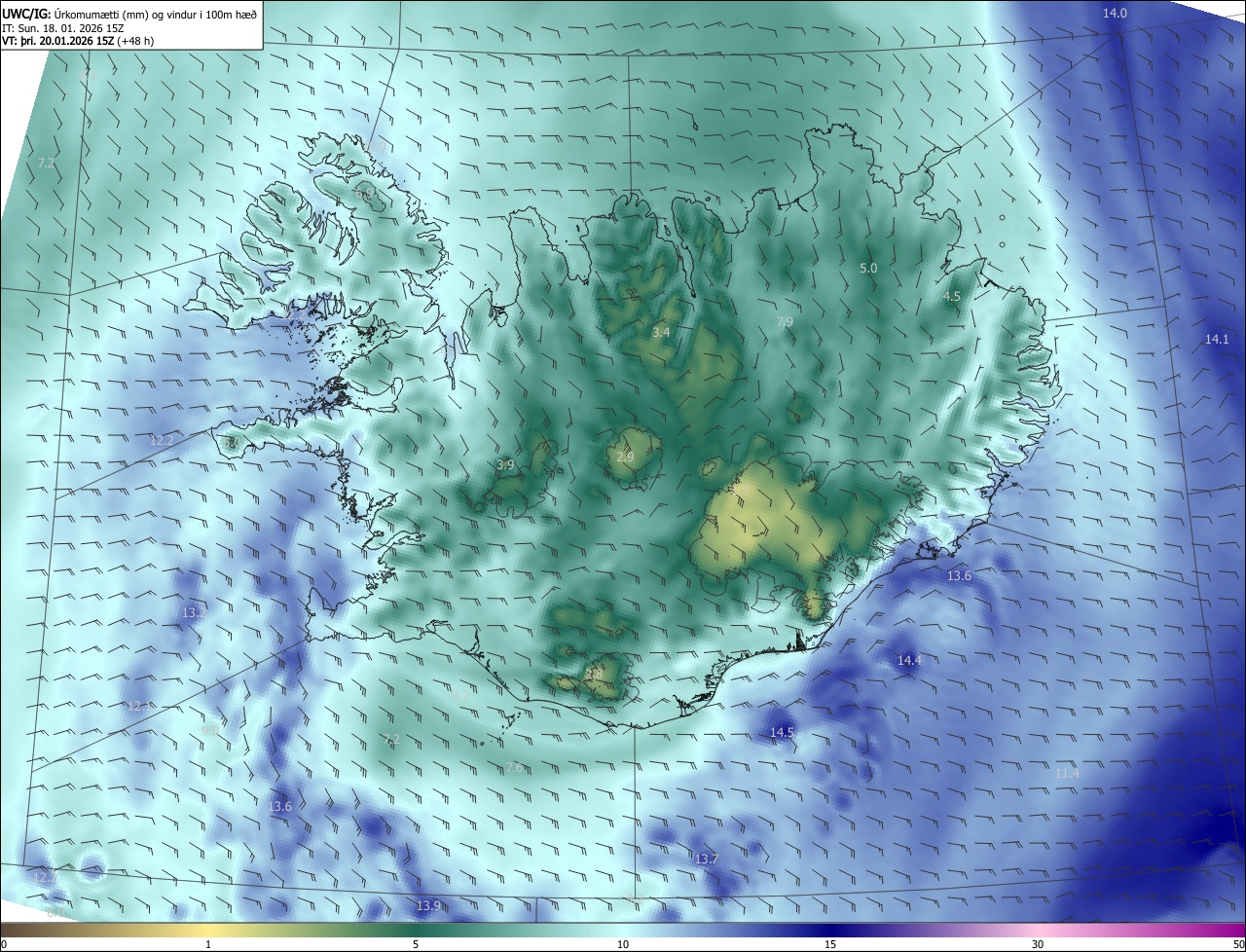Click the 6.0 value label
The height and width of the screenshot is (952, 1246).
tap(233, 443)
